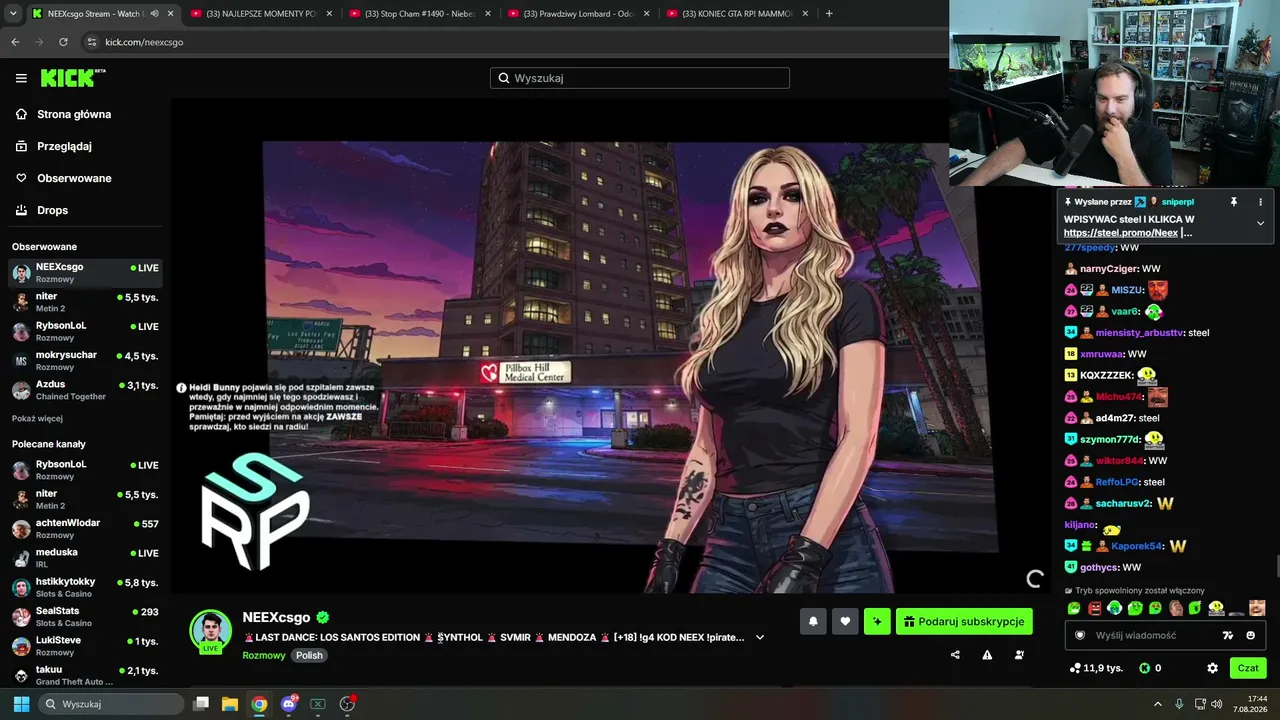Screen dimensions: 1280x720
Task: Open the chat text style icon
Action: [x=1228, y=635]
